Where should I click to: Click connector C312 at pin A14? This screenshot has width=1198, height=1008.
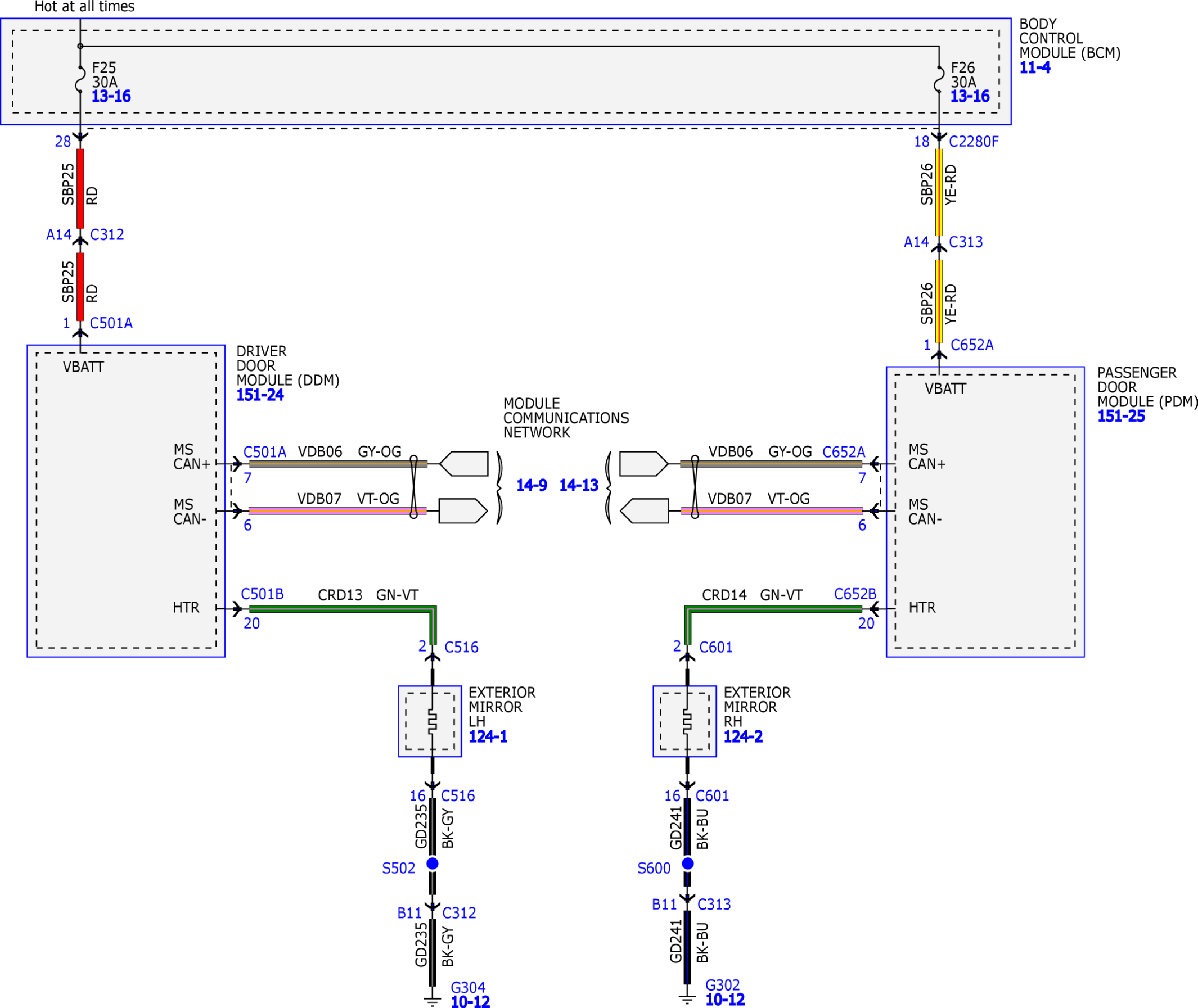tap(107, 234)
